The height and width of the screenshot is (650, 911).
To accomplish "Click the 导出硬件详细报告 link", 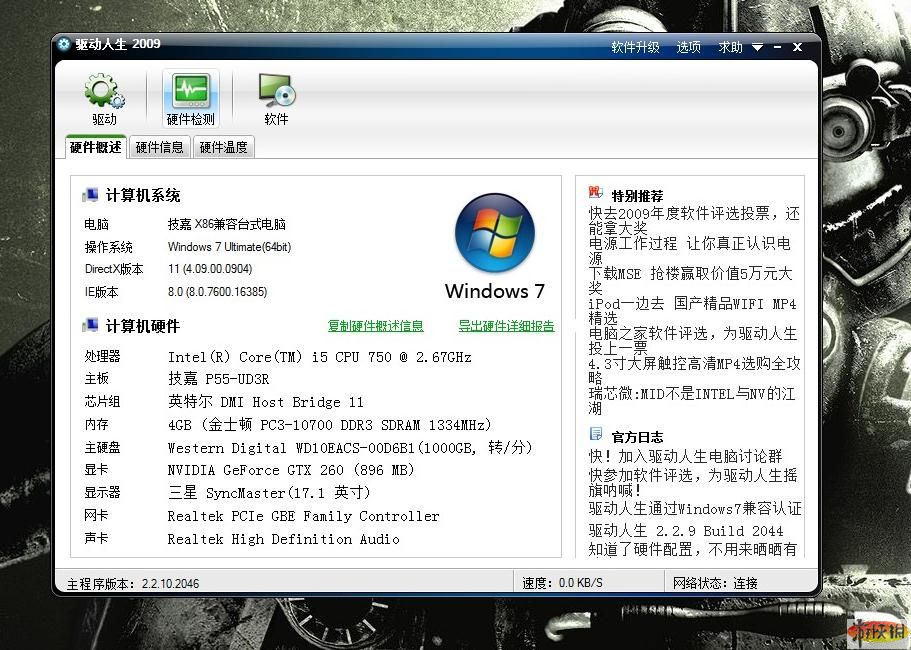I will point(506,326).
